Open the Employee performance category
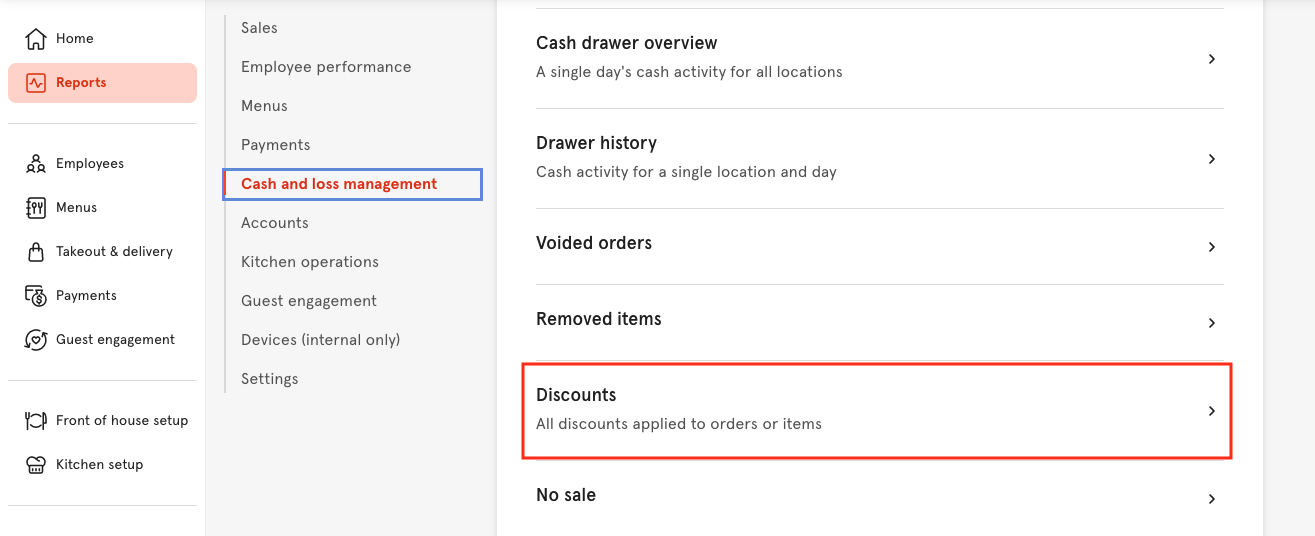Screen dimensions: 1315x536 click(326, 67)
